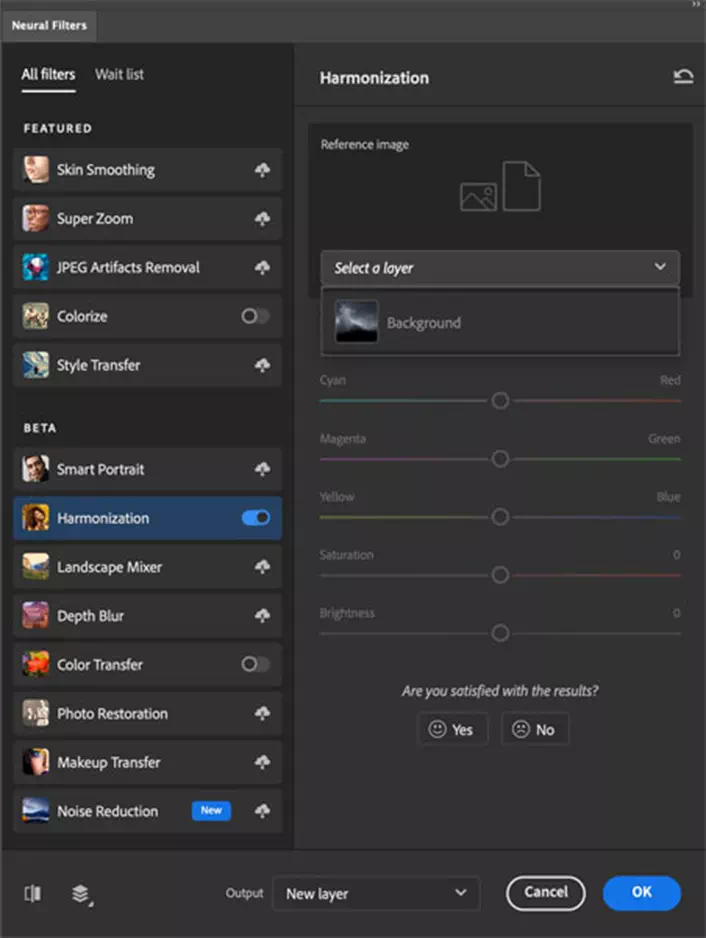Click the Colorize filter thumbnail image
This screenshot has width=706, height=938.
(x=35, y=316)
